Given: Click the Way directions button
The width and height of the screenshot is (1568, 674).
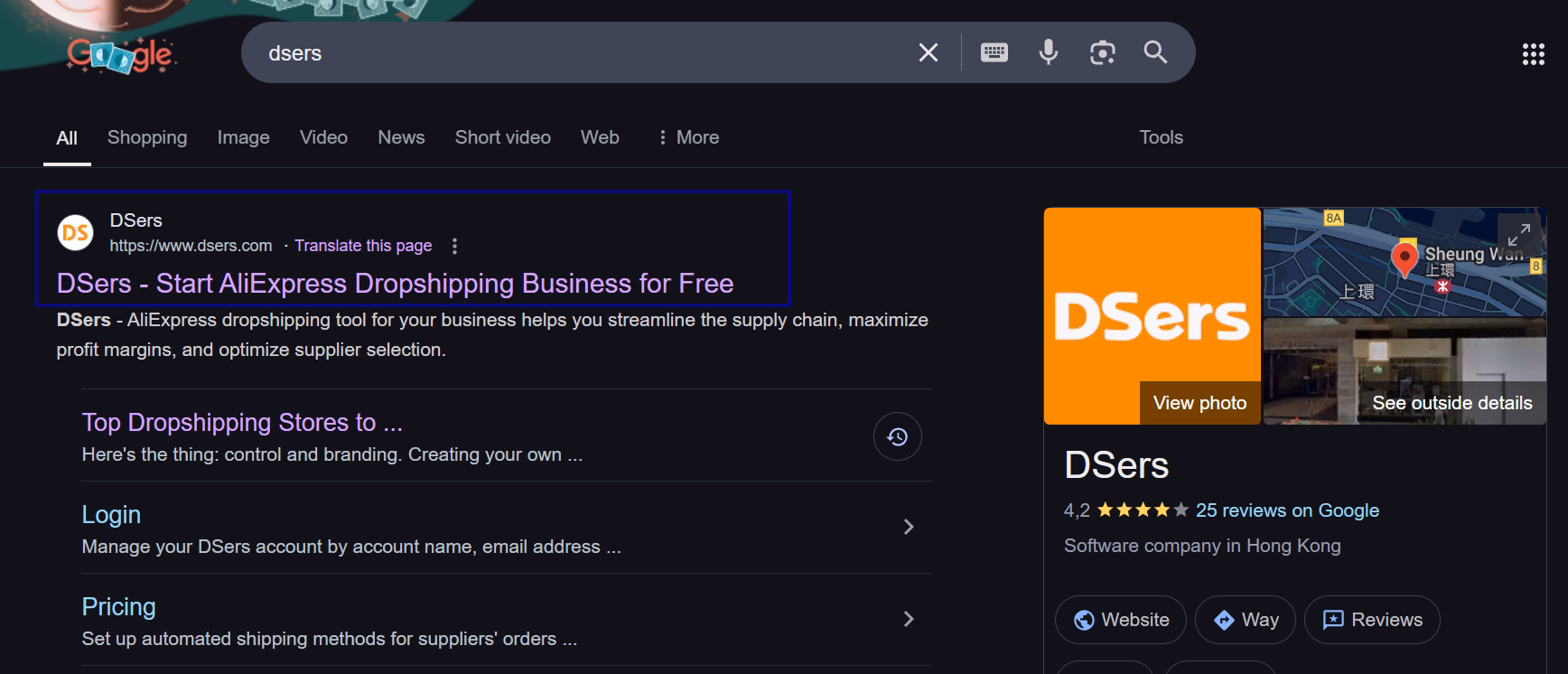Looking at the screenshot, I should 1246,620.
